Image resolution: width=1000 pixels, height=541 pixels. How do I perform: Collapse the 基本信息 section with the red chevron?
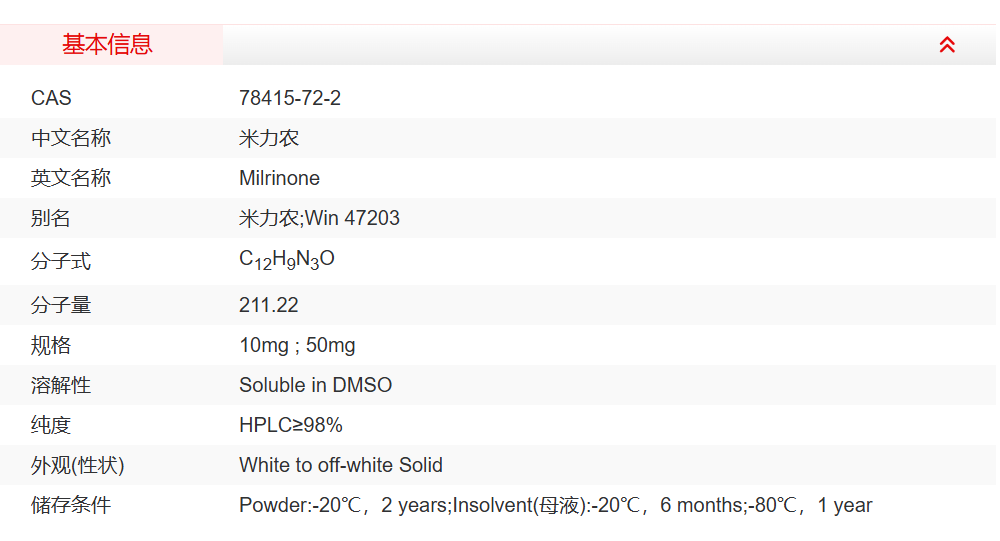947,45
